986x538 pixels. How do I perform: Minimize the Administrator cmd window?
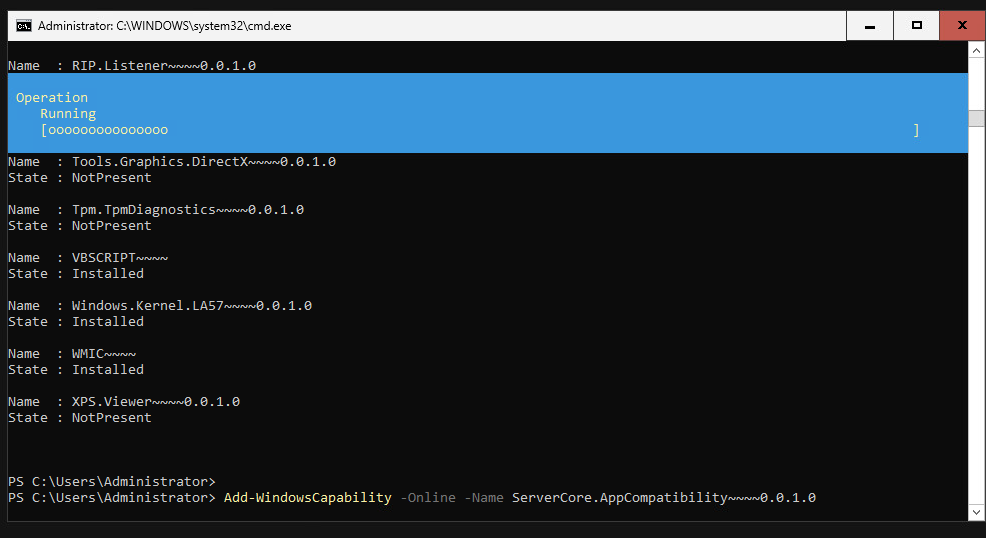[869, 25]
